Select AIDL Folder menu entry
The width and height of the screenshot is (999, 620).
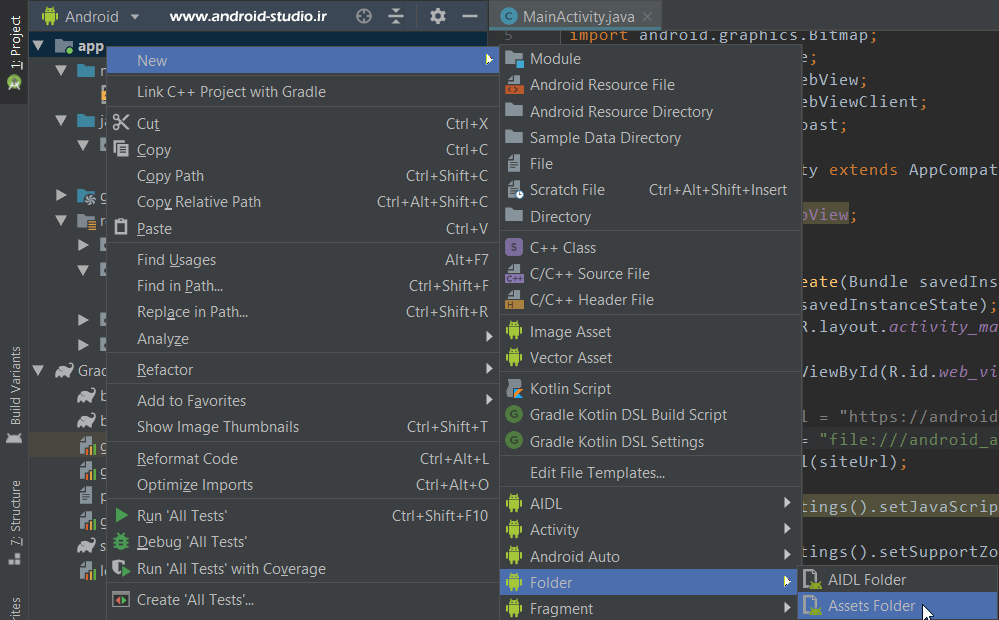[866, 579]
